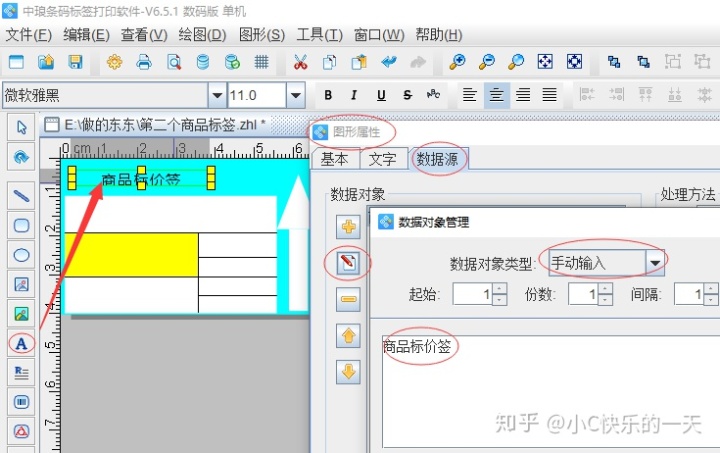The height and width of the screenshot is (453, 720).
Task: Open the font size dropdown
Action: (296, 95)
